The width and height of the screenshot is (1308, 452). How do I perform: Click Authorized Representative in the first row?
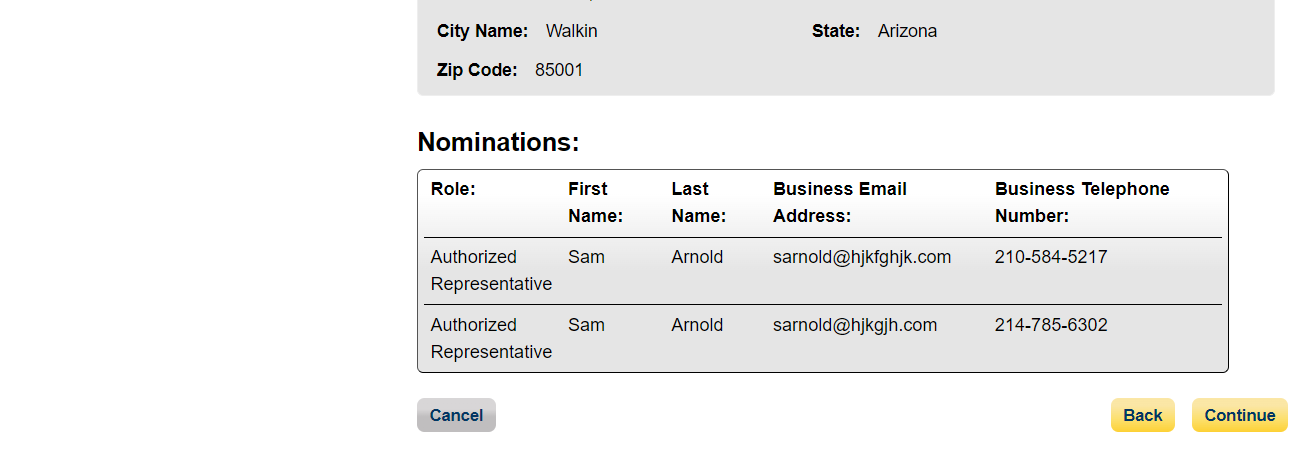click(490, 270)
